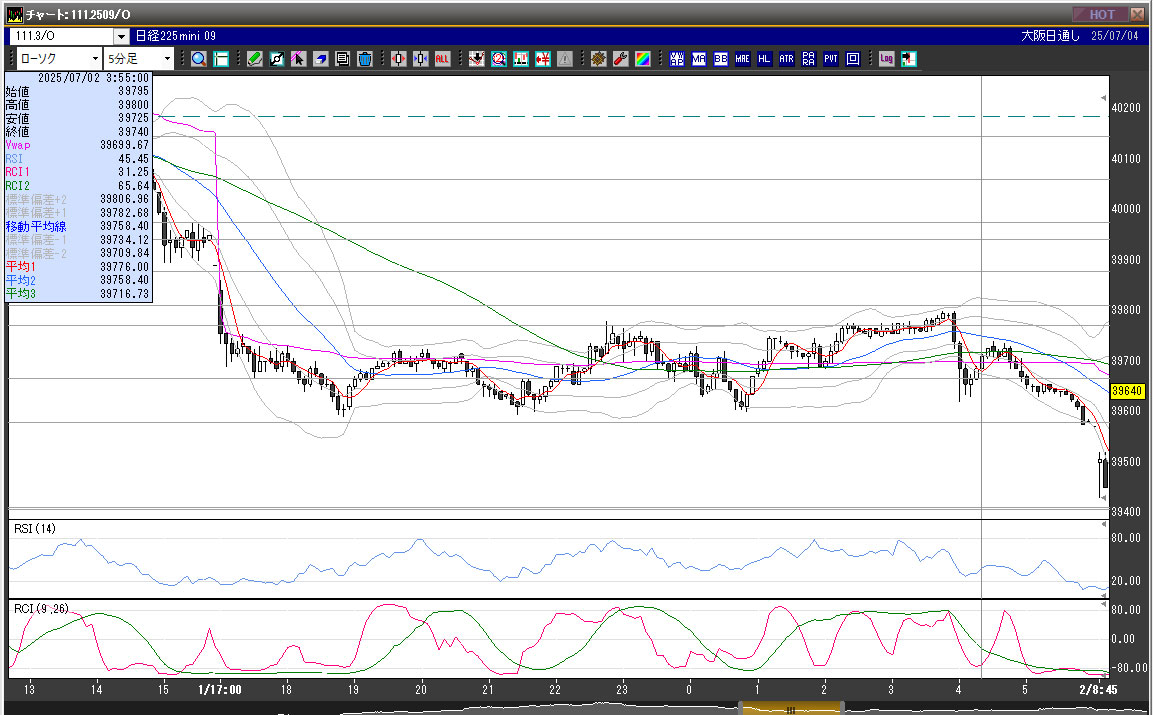Click the grayed warning triangle icon
Image resolution: width=1153 pixels, height=715 pixels.
(565, 59)
